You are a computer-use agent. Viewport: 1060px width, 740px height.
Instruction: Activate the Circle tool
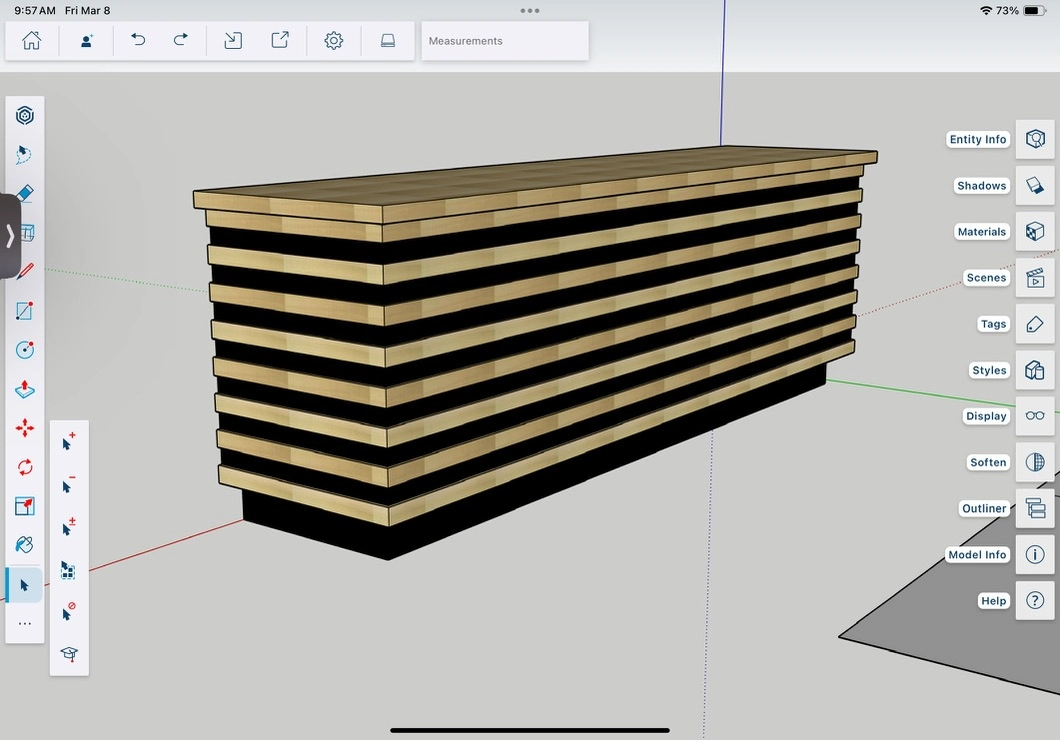coord(25,350)
